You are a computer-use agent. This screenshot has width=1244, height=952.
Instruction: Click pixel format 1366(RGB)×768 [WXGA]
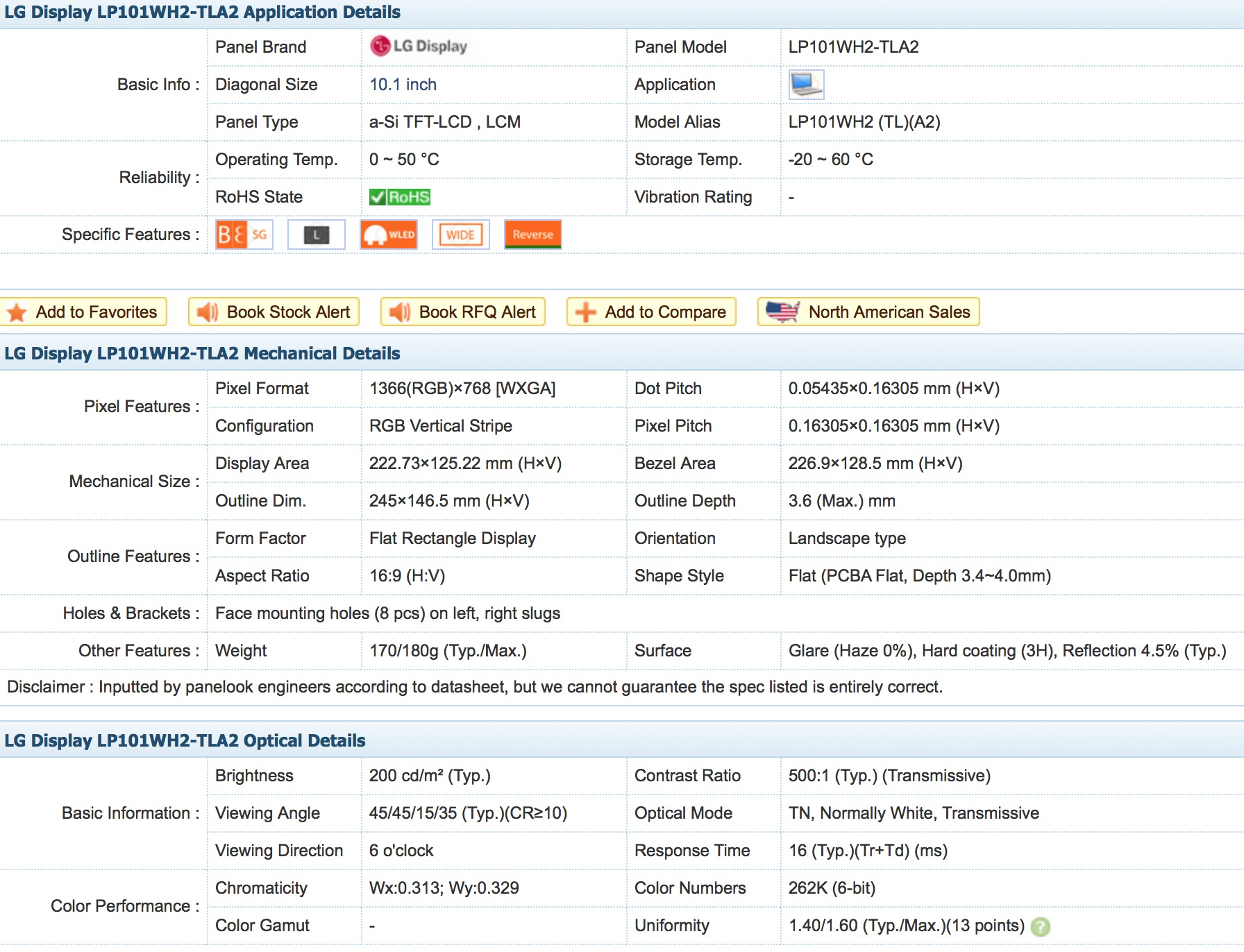[462, 389]
